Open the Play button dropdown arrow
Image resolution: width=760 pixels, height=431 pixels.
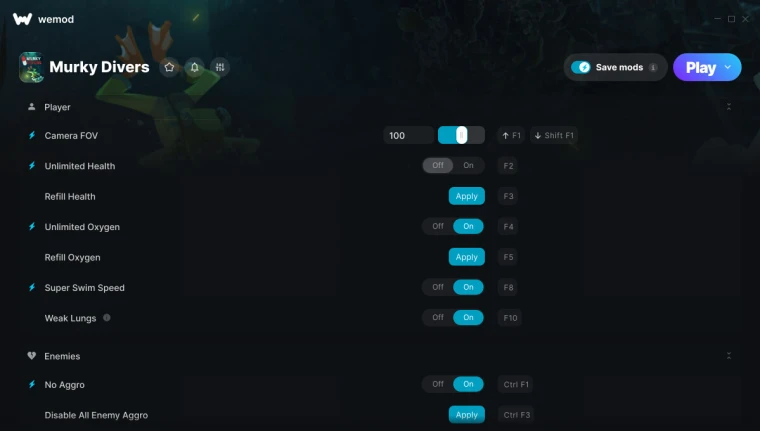[728, 67]
